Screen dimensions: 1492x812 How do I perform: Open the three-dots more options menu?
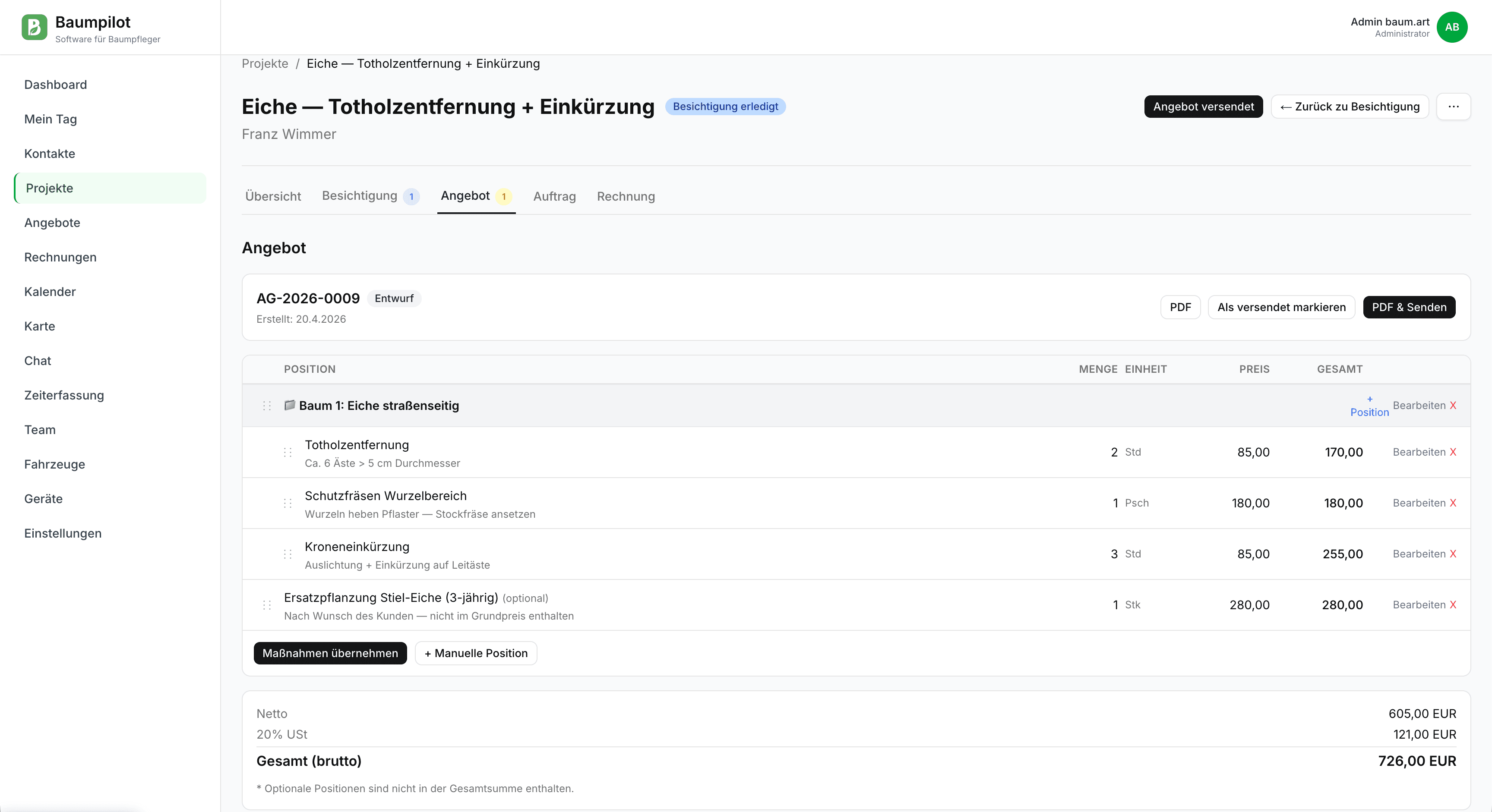1453,107
